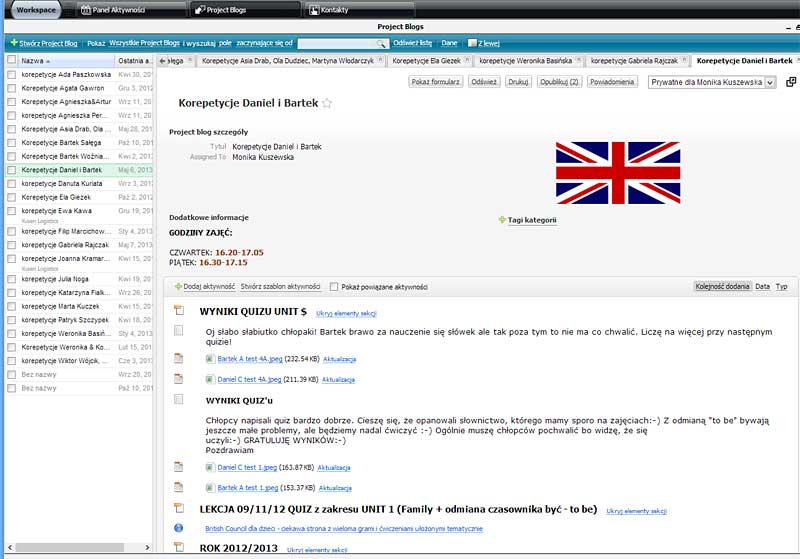Image resolution: width=800 pixels, height=559 pixels.
Task: Sort list by Nazwa column header
Action: [x=66, y=61]
